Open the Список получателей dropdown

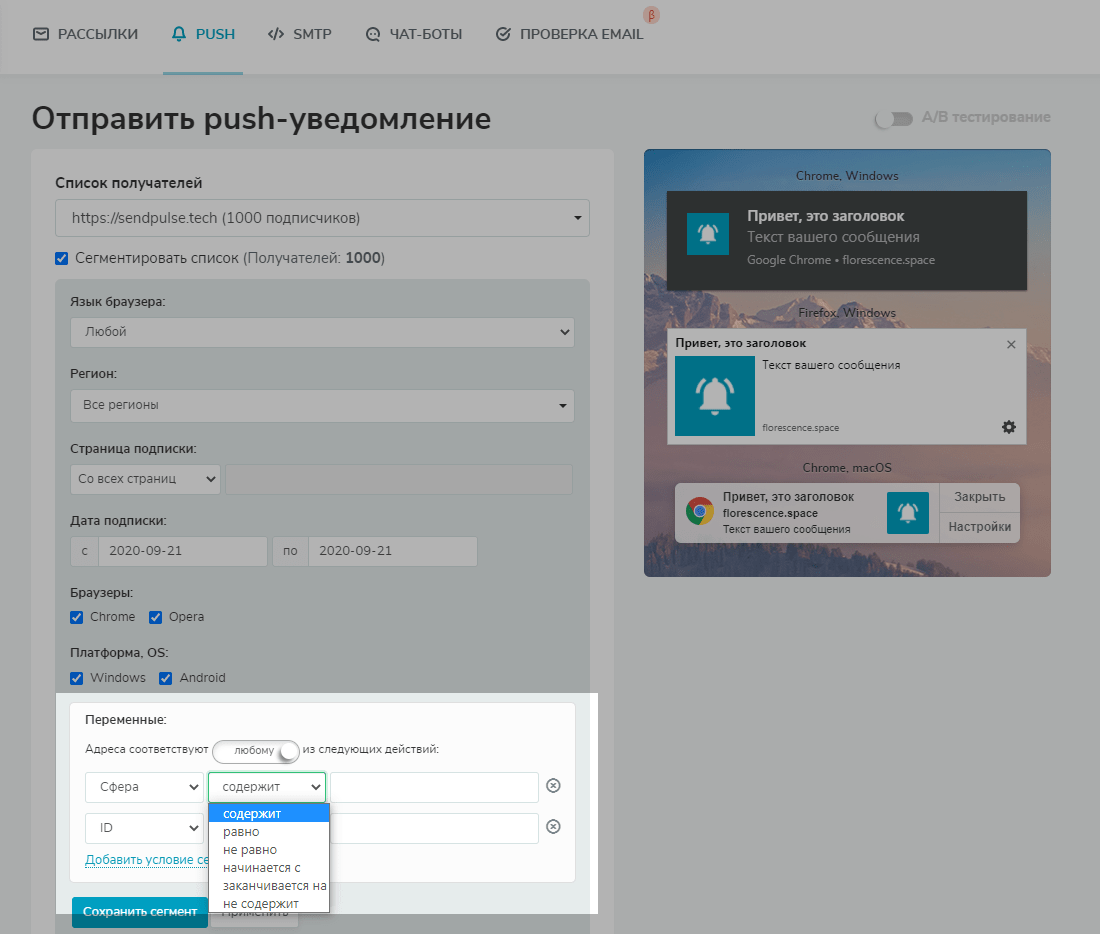(x=322, y=218)
